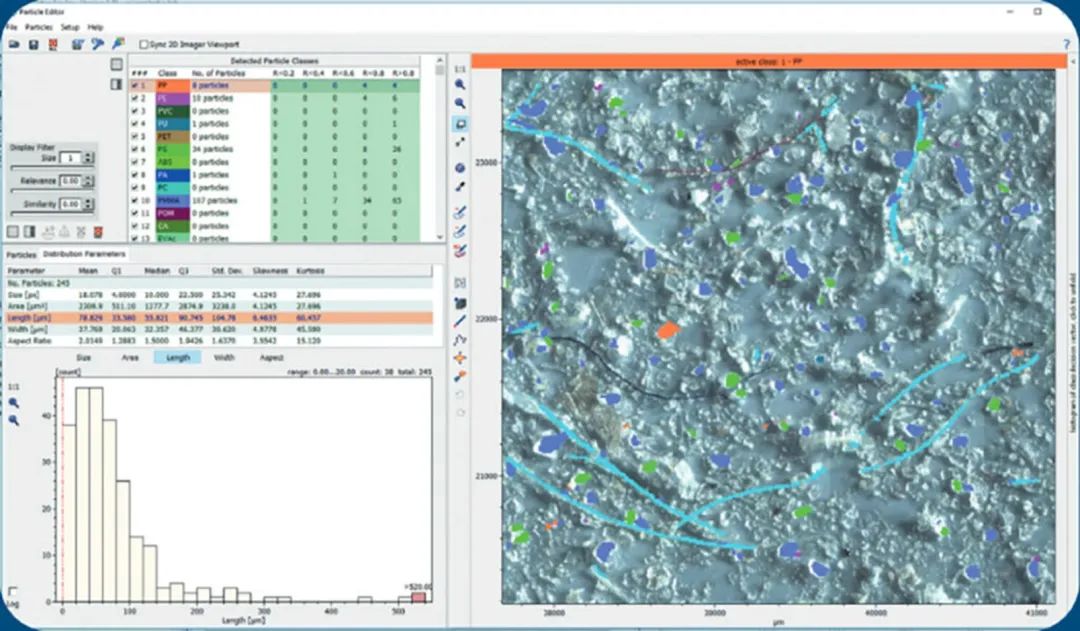
Task: Click the open folder icon in toolbar
Action: click(x=14, y=45)
